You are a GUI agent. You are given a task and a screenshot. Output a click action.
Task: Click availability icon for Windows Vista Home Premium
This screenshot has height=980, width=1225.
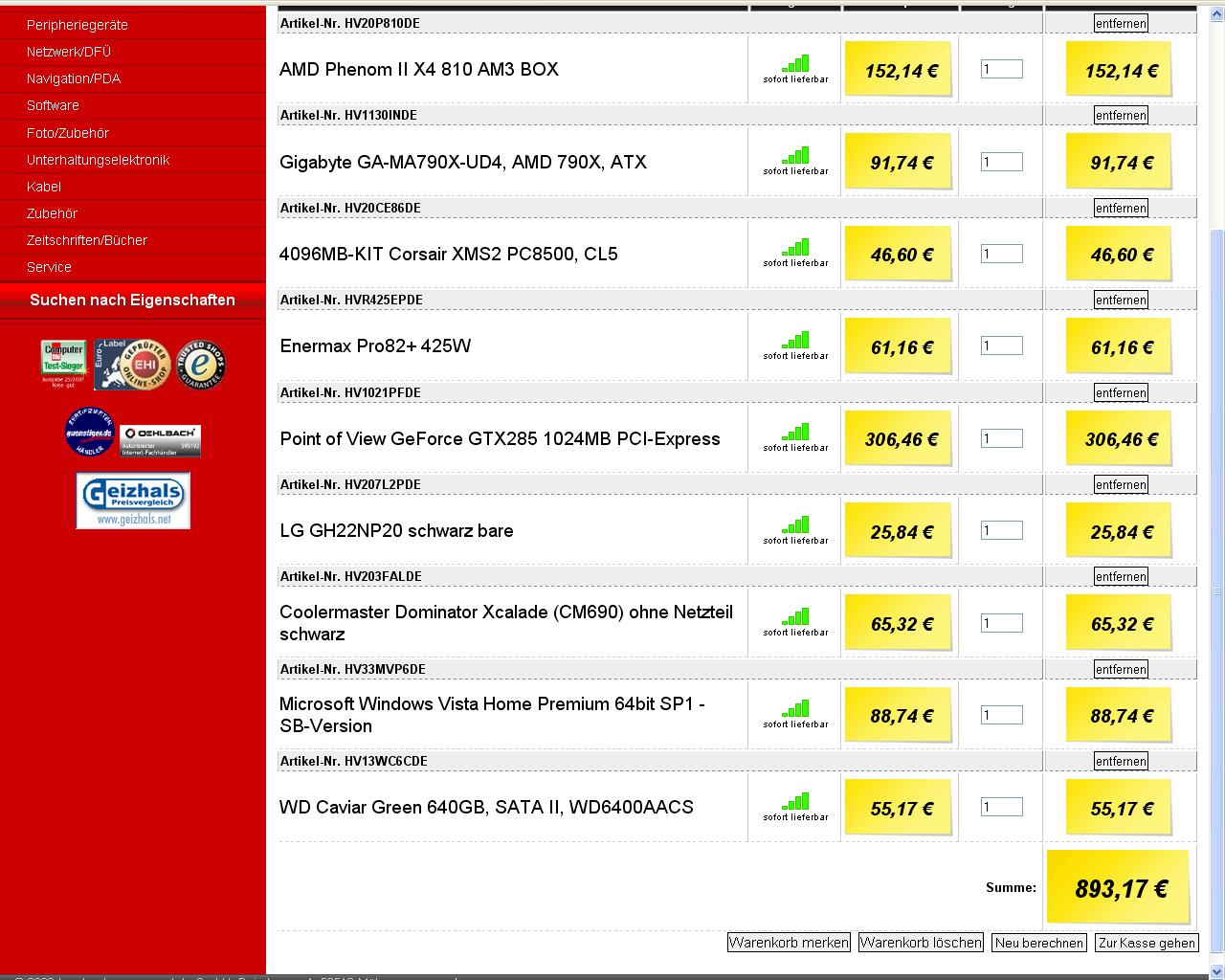pos(795,708)
